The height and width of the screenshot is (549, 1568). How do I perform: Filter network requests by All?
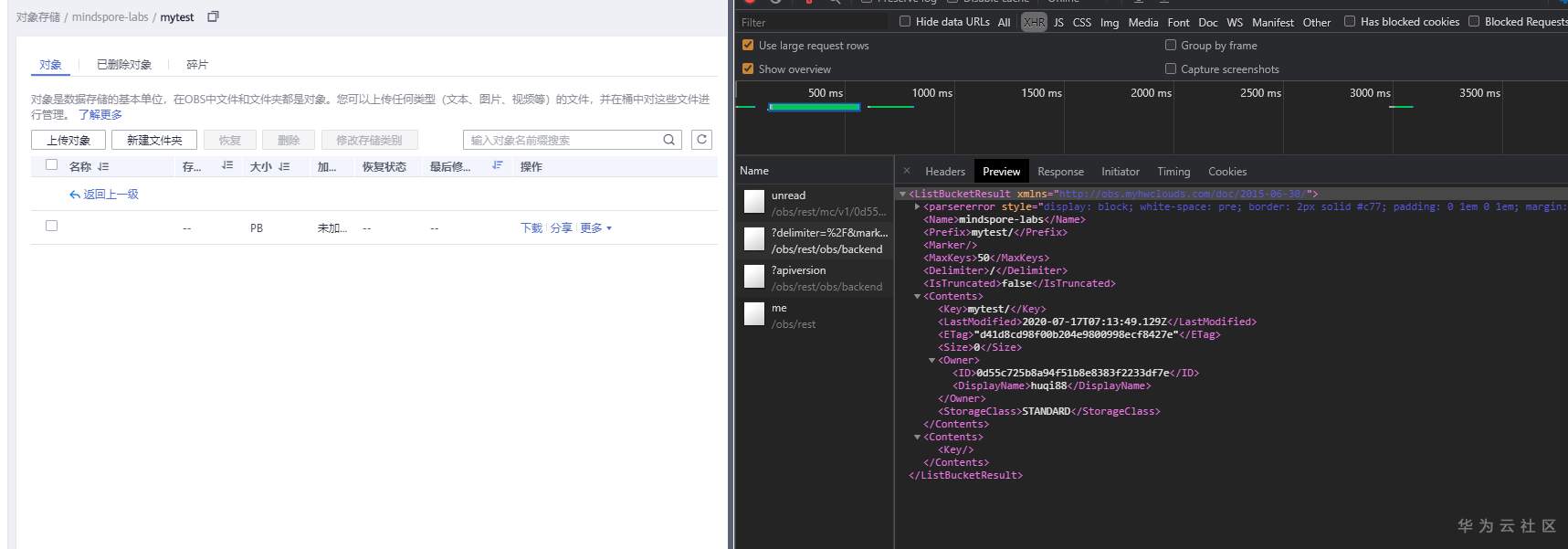[x=1004, y=22]
